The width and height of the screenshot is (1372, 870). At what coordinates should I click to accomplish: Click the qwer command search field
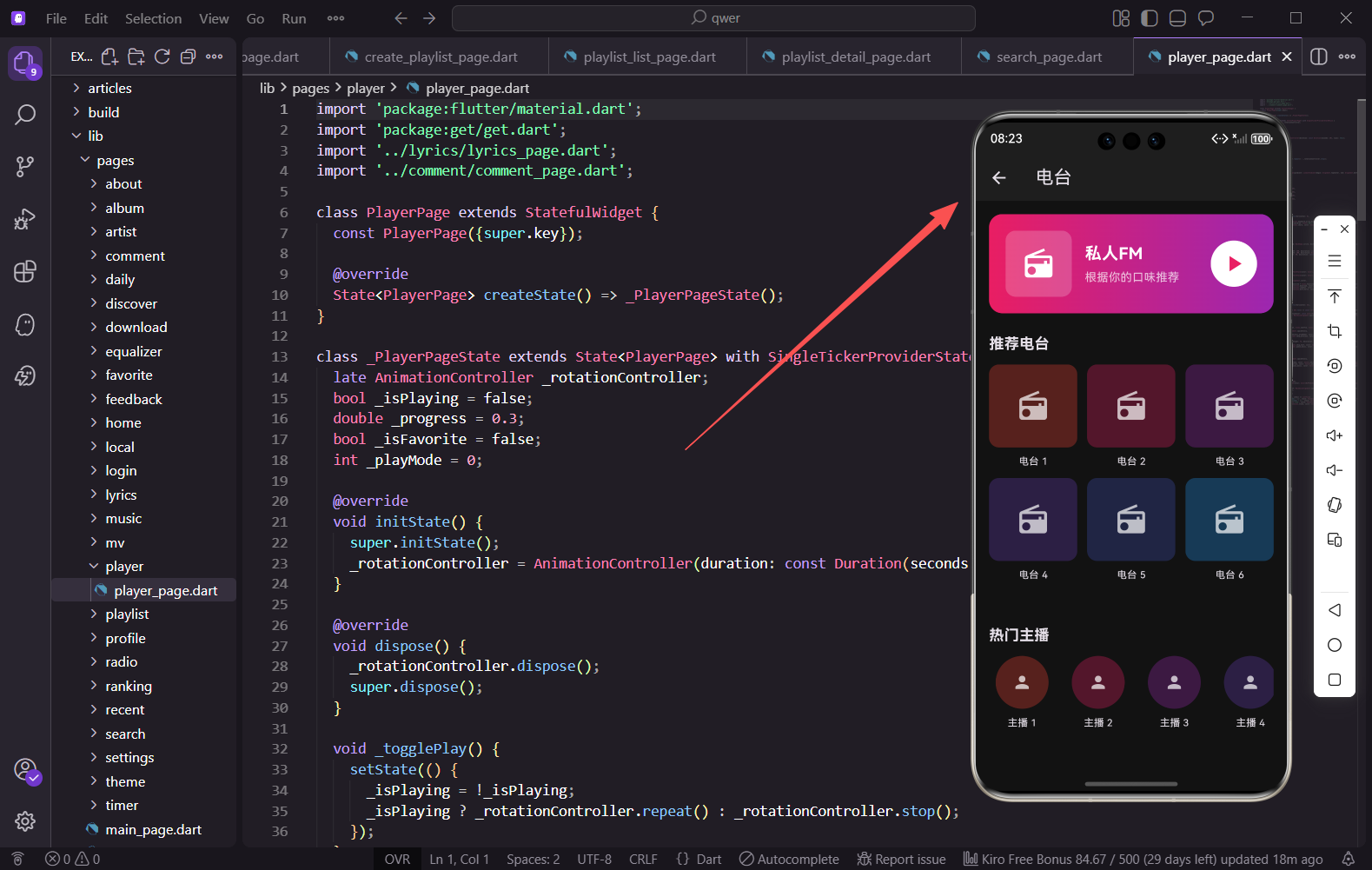(x=713, y=18)
